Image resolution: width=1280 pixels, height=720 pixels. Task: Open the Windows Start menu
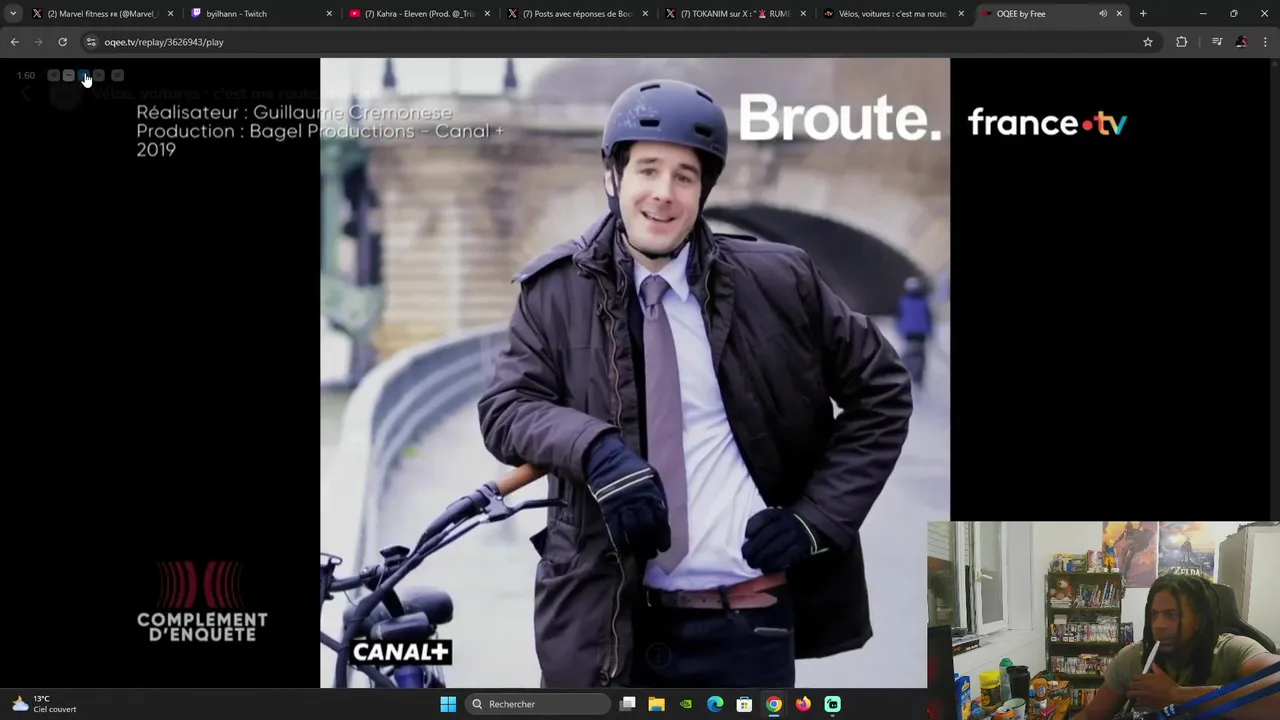coord(448,704)
